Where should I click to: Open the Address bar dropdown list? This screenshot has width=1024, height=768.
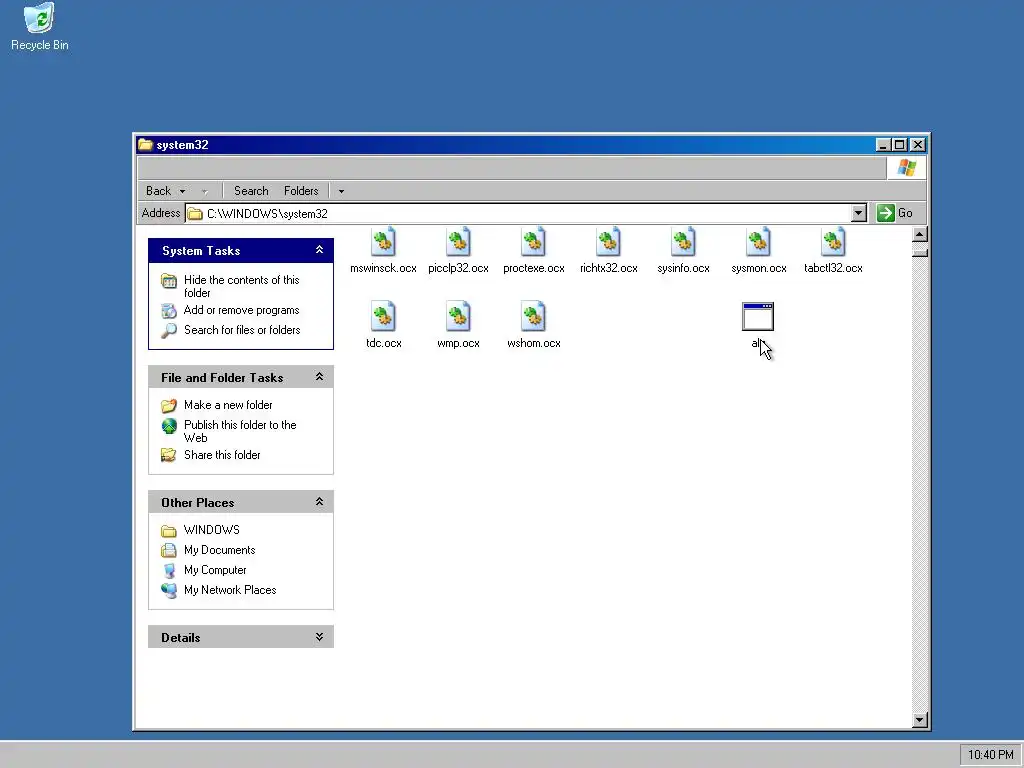(859, 213)
